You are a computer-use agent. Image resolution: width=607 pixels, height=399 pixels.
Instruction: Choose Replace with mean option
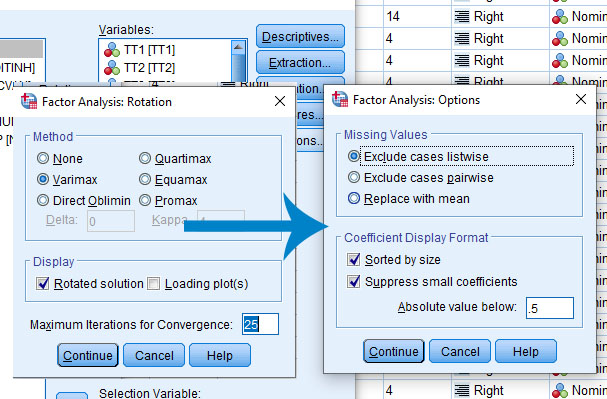(353, 198)
